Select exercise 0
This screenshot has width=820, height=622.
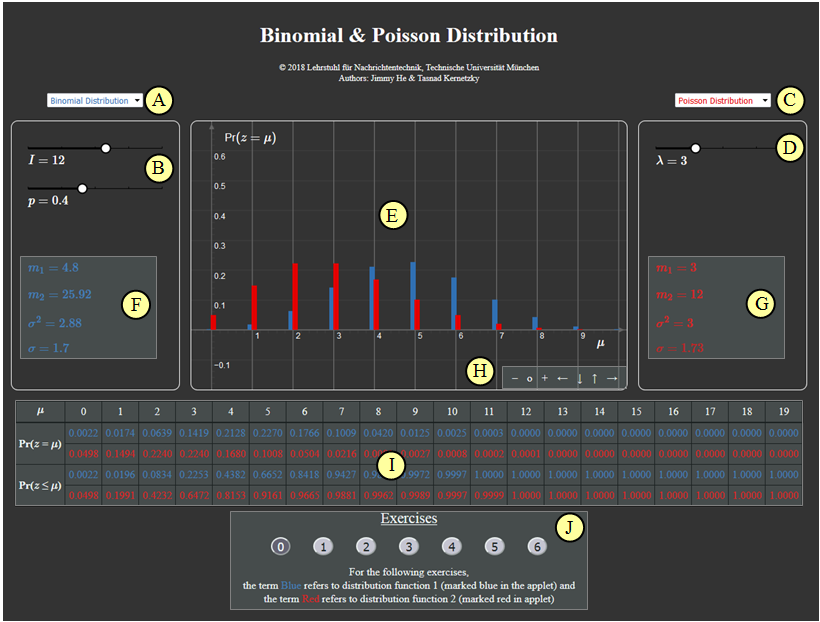(281, 546)
